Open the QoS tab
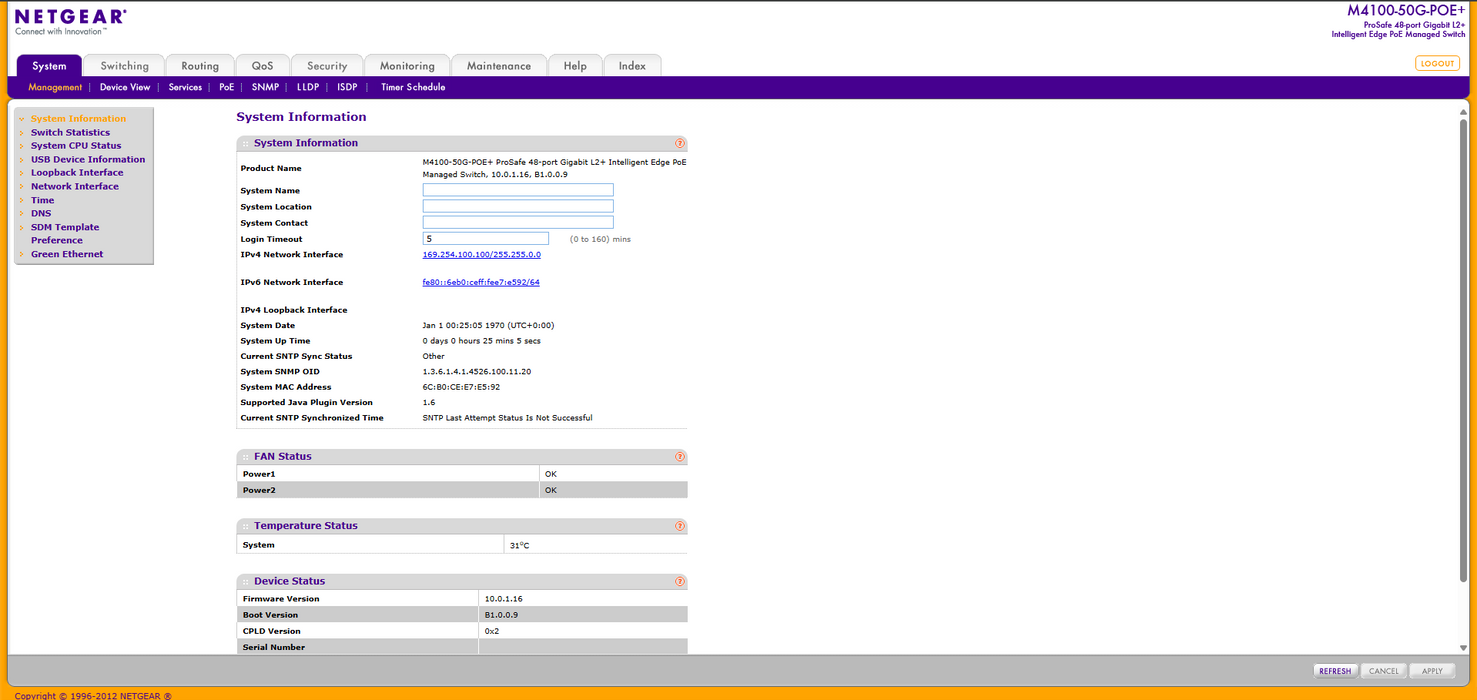This screenshot has height=700, width=1477. (262, 66)
